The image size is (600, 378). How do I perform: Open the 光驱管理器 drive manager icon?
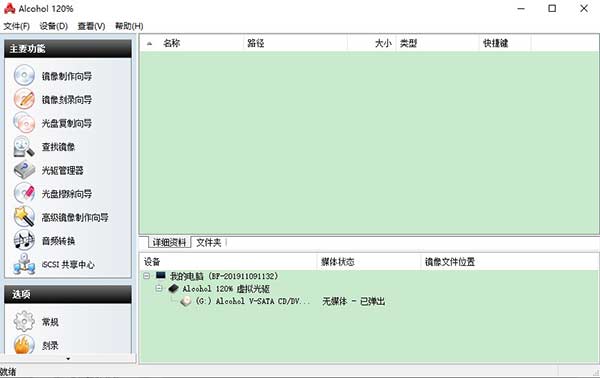pos(24,170)
